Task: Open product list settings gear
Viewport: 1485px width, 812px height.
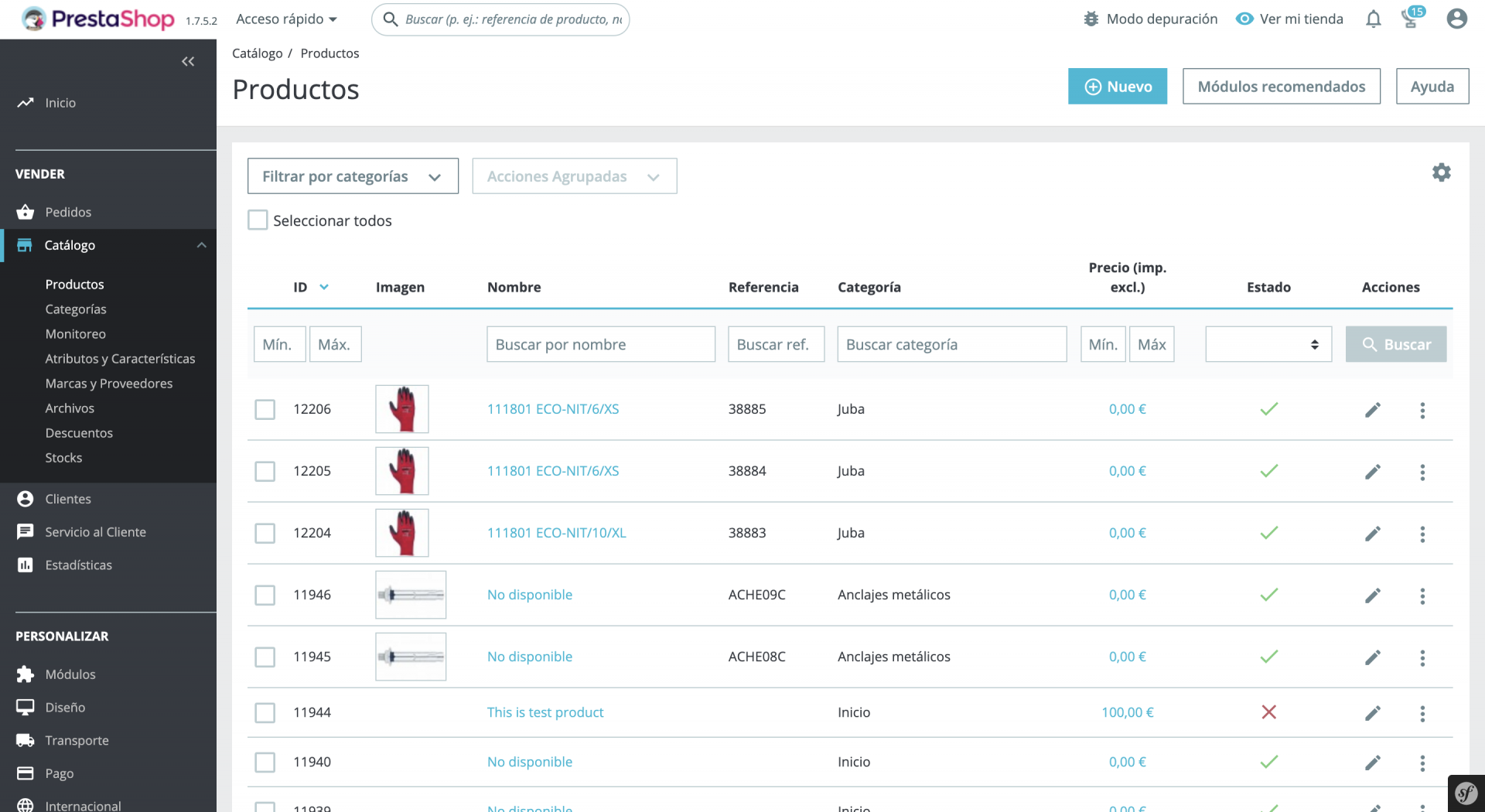Action: (x=1441, y=172)
